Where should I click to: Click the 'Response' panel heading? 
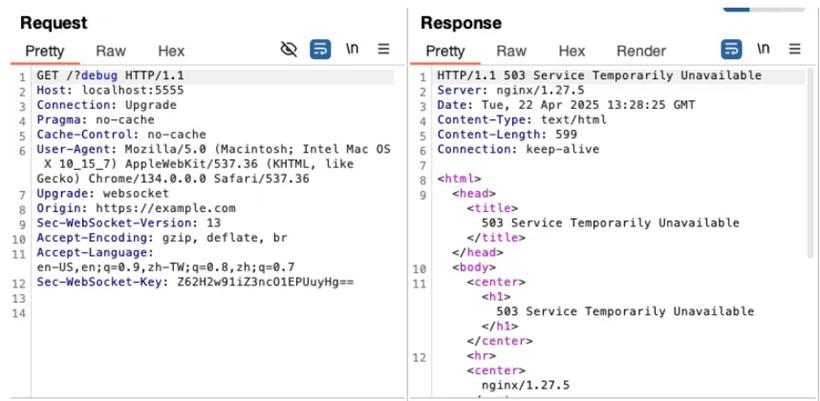461,23
